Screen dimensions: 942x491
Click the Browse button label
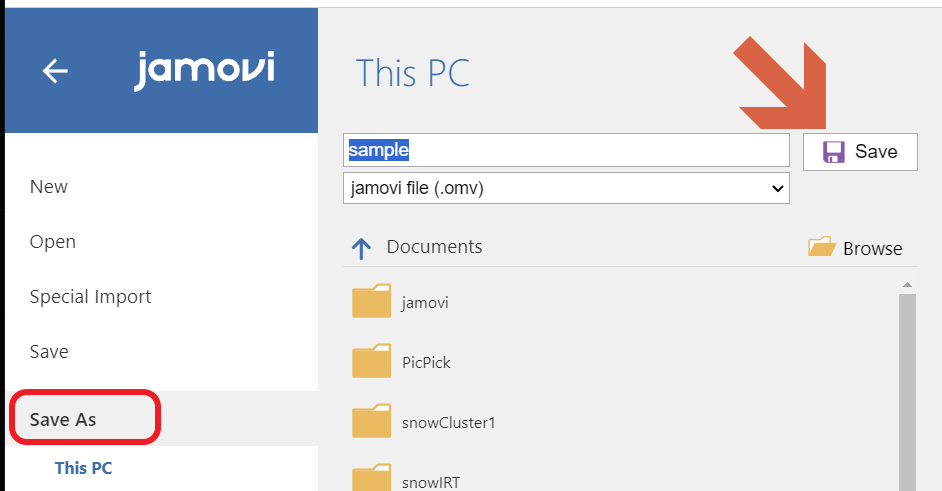click(872, 248)
